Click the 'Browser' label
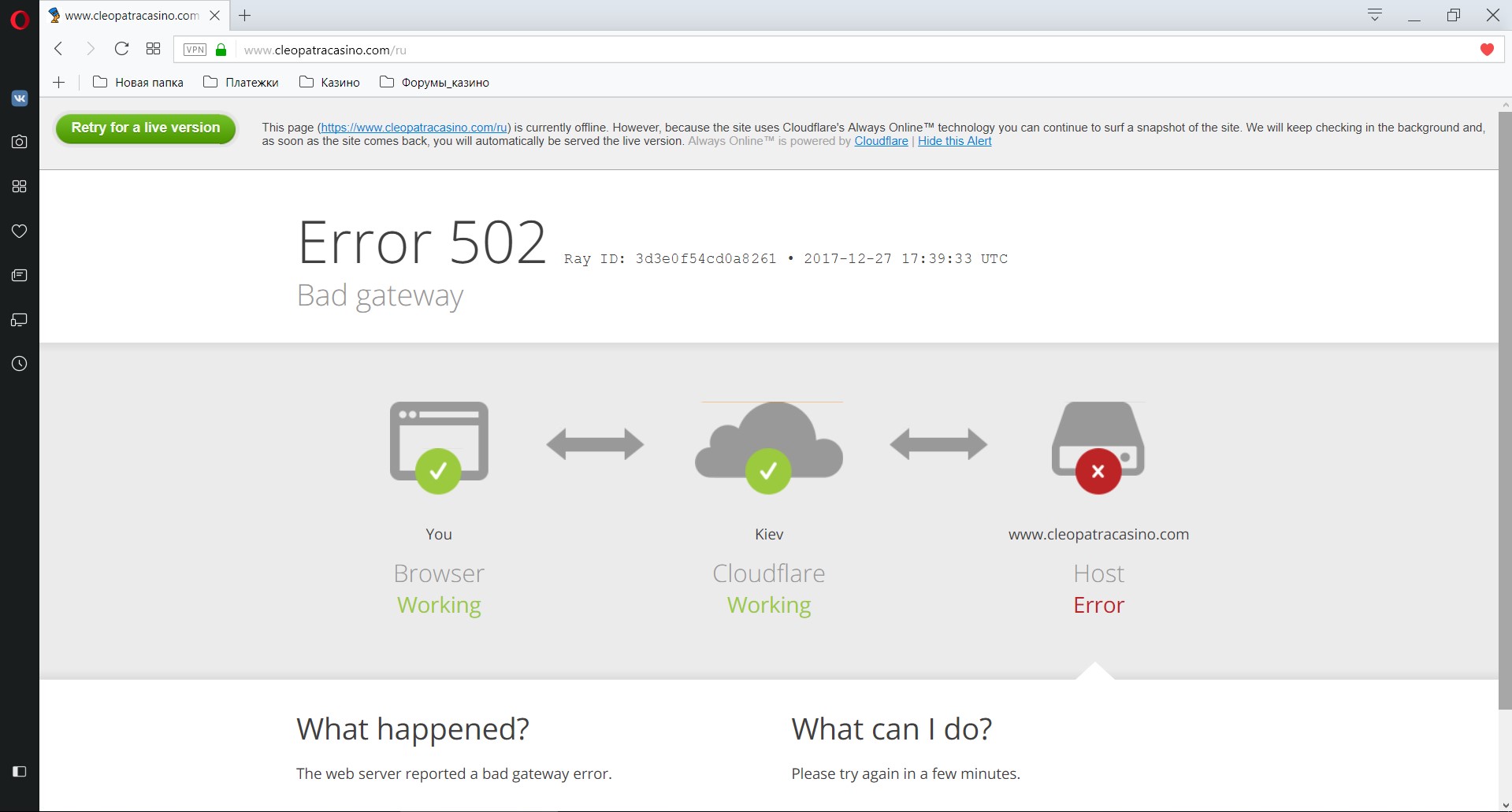Viewport: 1512px width, 812px height. tap(439, 573)
